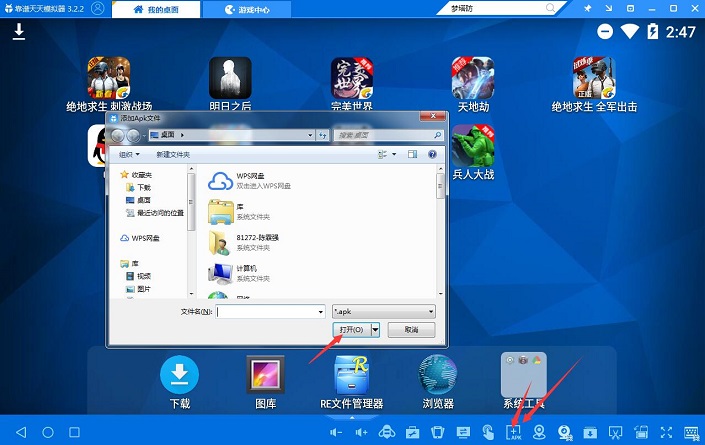Viewport: 705px width, 445px height.
Task: Click the volume down icon in bottom toolbar
Action: coord(336,432)
